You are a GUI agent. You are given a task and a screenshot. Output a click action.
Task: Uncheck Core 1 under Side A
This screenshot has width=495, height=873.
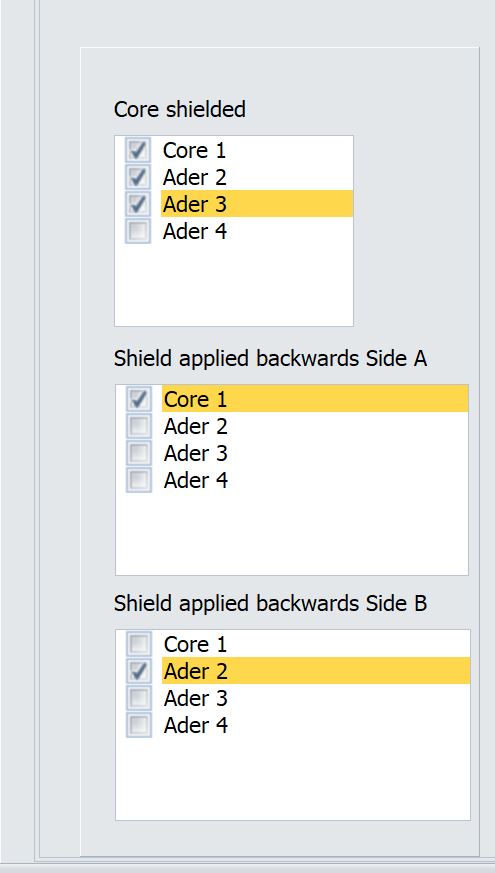click(139, 399)
